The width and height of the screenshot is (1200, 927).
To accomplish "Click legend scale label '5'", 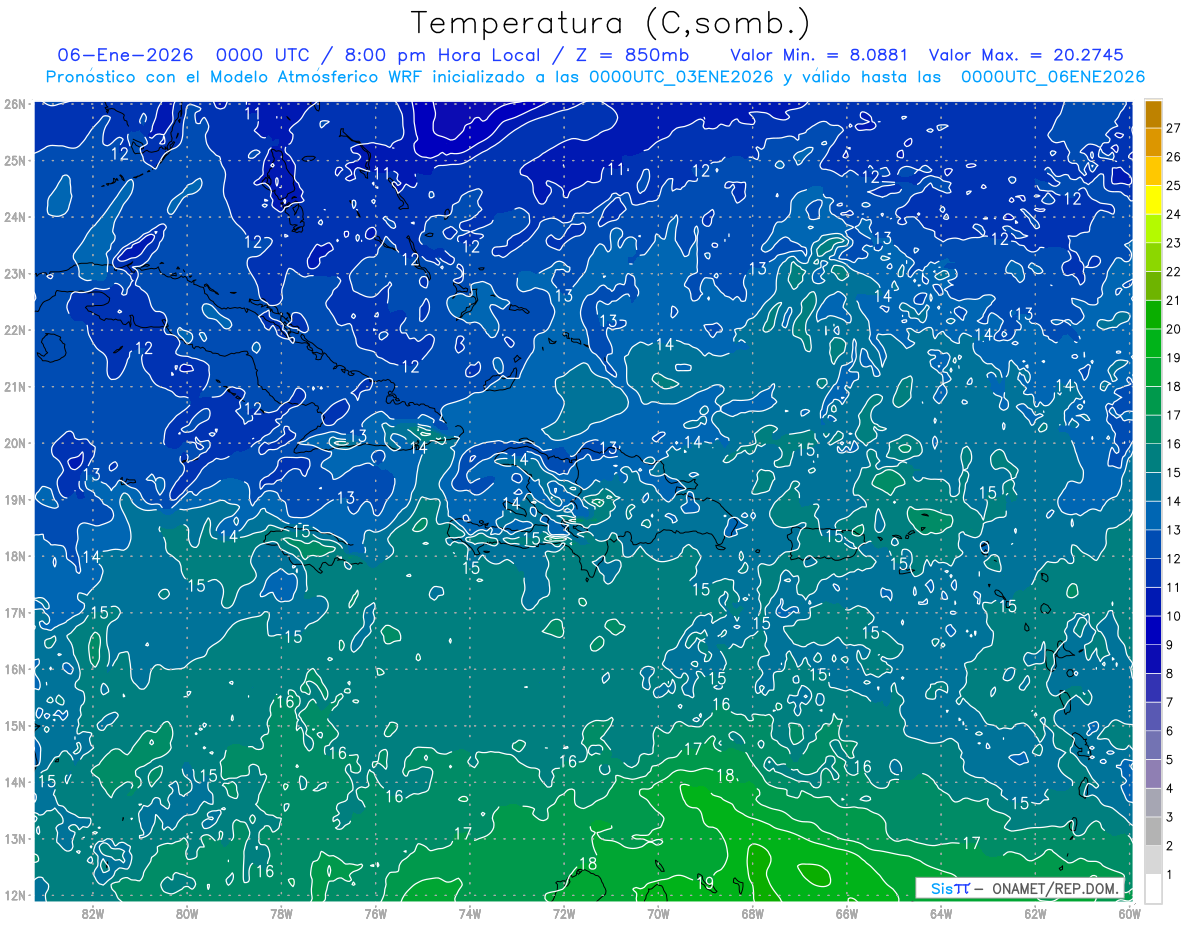I will pos(1170,760).
